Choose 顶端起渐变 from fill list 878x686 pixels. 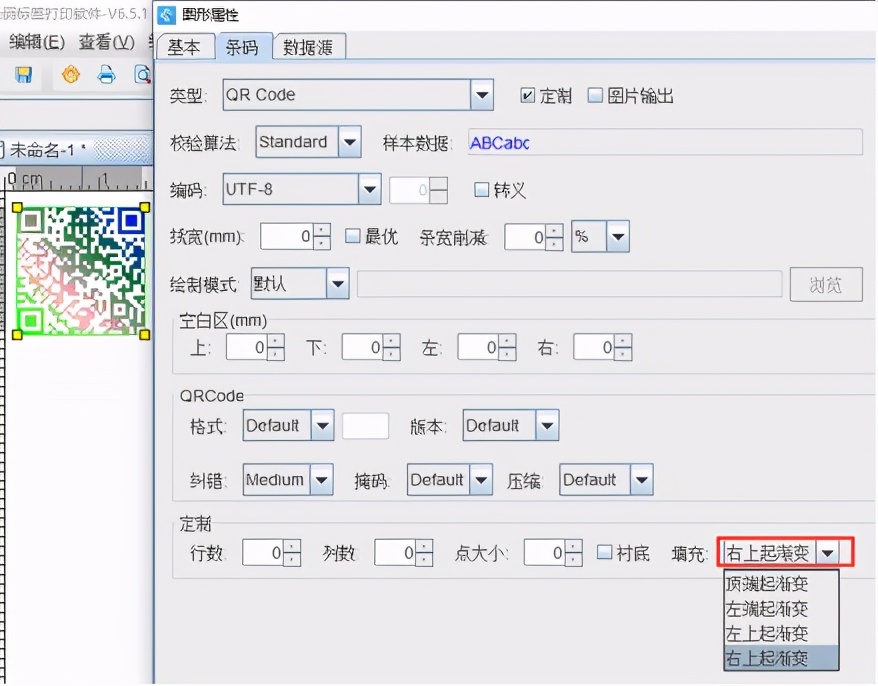781,584
